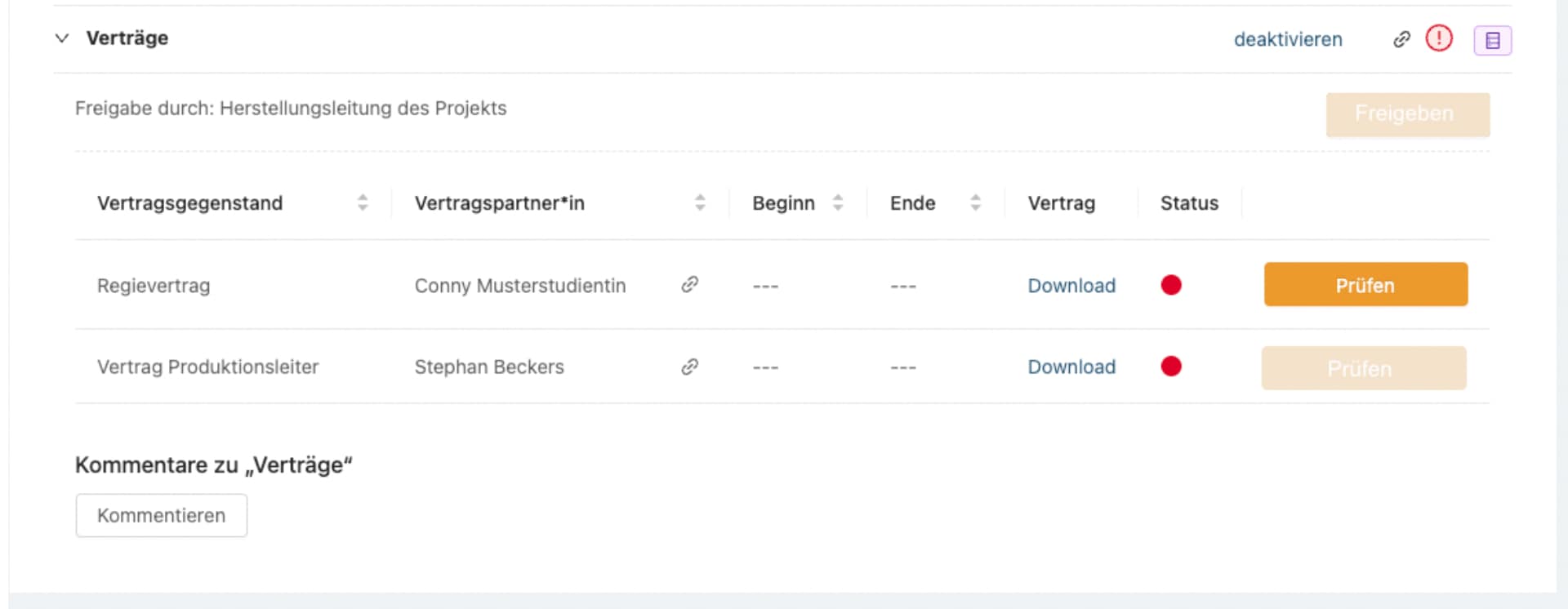Click the Freigeben button
The width and height of the screenshot is (1568, 609).
pos(1407,114)
